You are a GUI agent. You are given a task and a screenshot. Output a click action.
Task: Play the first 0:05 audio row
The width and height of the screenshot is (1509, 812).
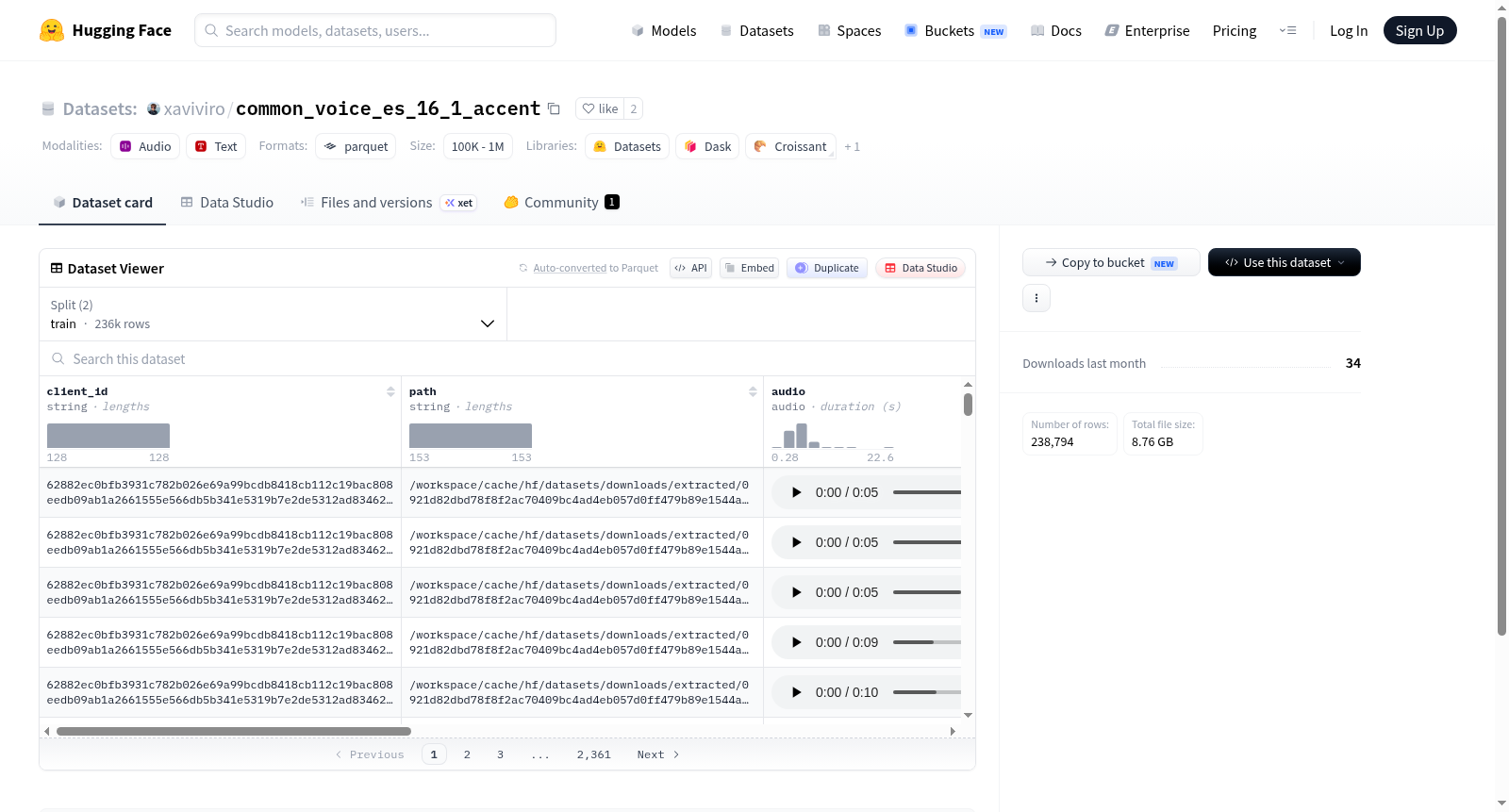[797, 492]
